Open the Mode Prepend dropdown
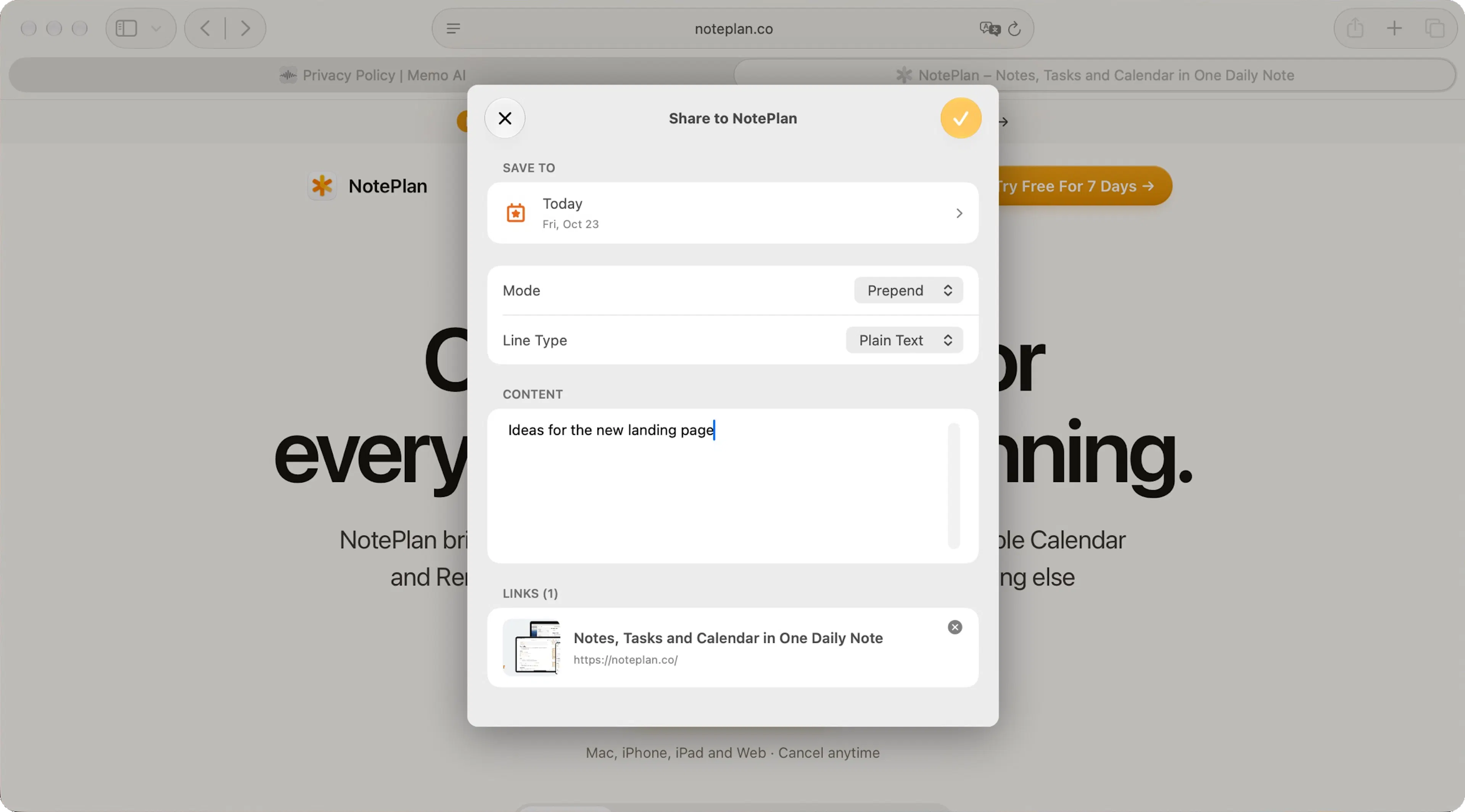 (x=908, y=290)
